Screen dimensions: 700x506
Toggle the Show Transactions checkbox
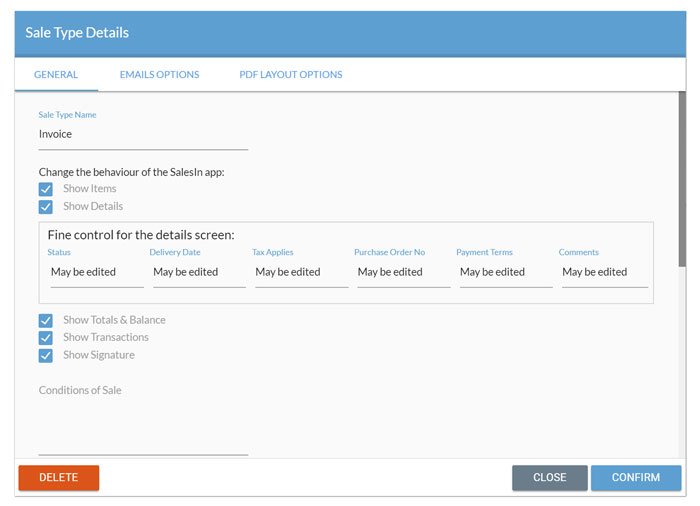pos(46,338)
